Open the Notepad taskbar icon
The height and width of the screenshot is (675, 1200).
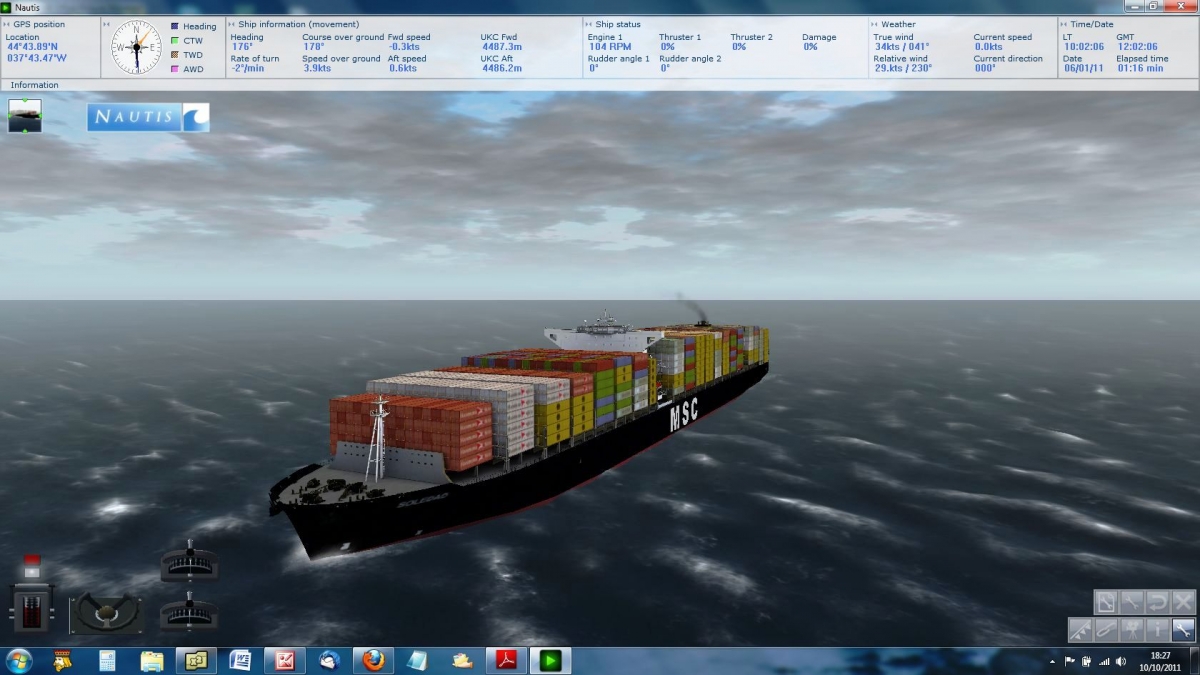pyautogui.click(x=417, y=661)
